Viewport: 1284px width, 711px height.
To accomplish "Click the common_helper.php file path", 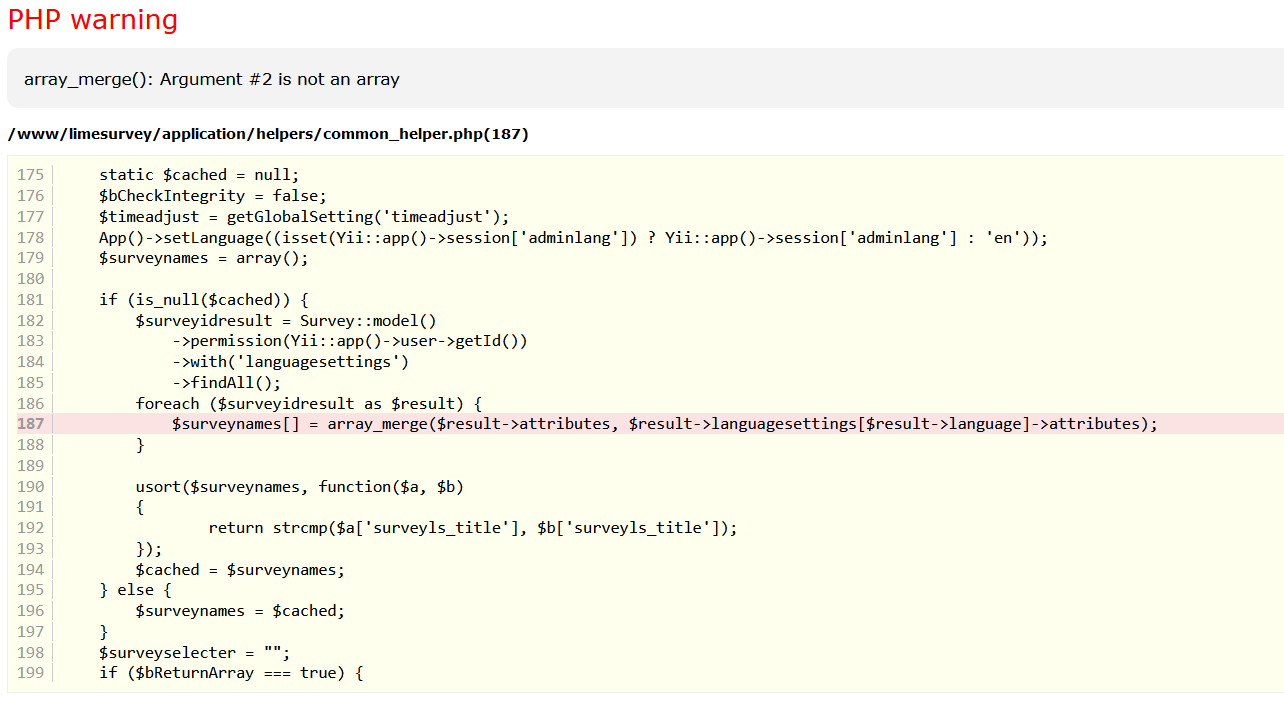I will pos(267,134).
